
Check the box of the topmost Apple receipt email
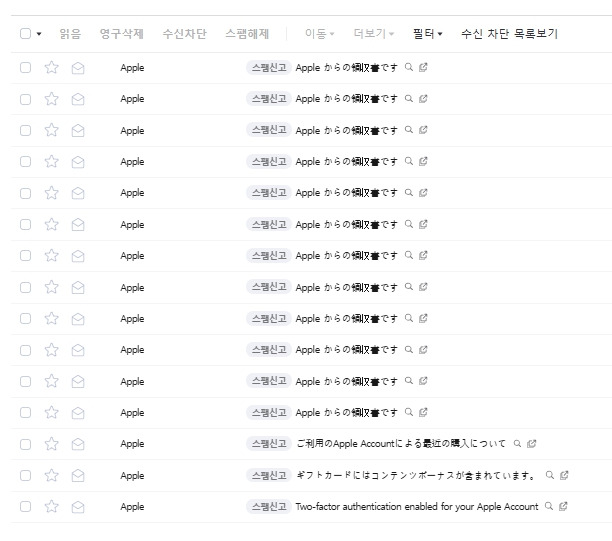point(25,68)
